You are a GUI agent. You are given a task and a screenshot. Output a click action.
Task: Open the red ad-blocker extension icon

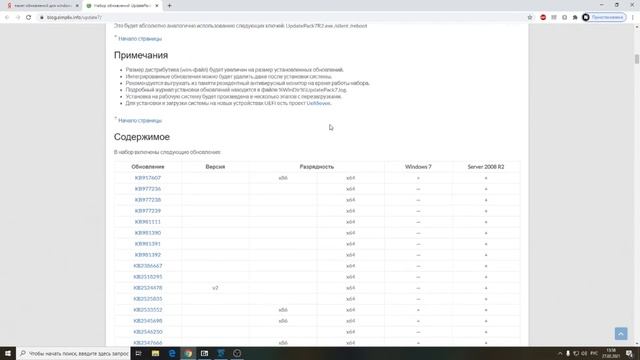[x=543, y=17]
